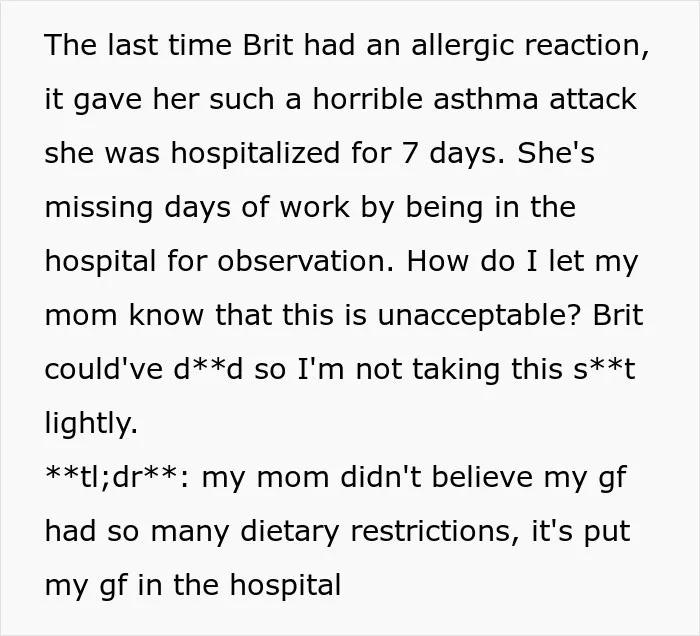Click the word "horrible"

(x=367, y=99)
